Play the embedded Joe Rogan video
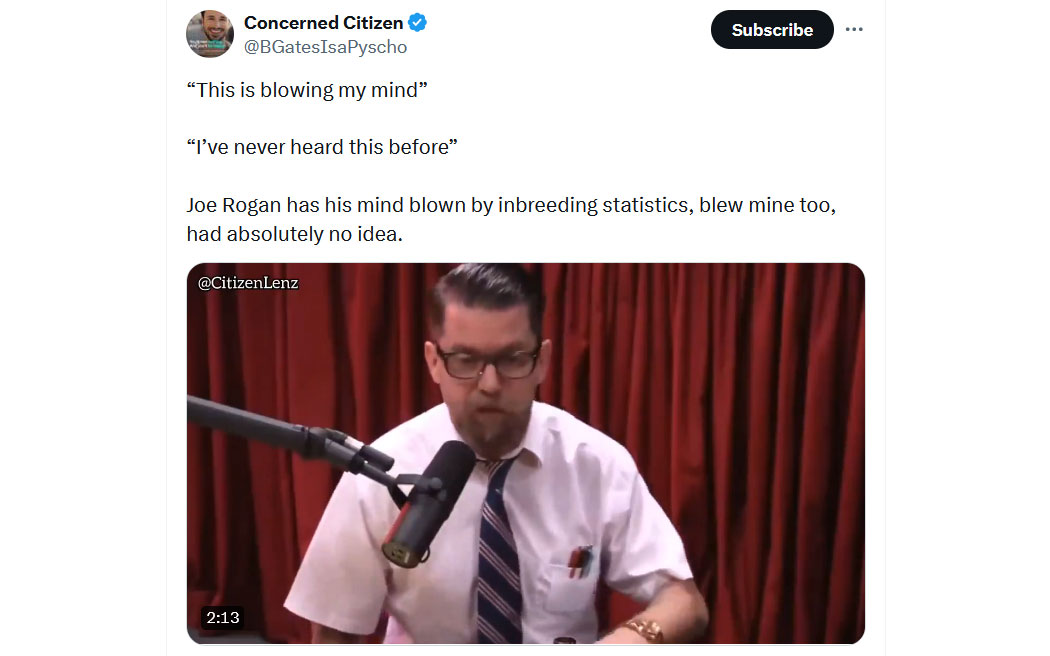Image resolution: width=1050 pixels, height=656 pixels. [526, 453]
